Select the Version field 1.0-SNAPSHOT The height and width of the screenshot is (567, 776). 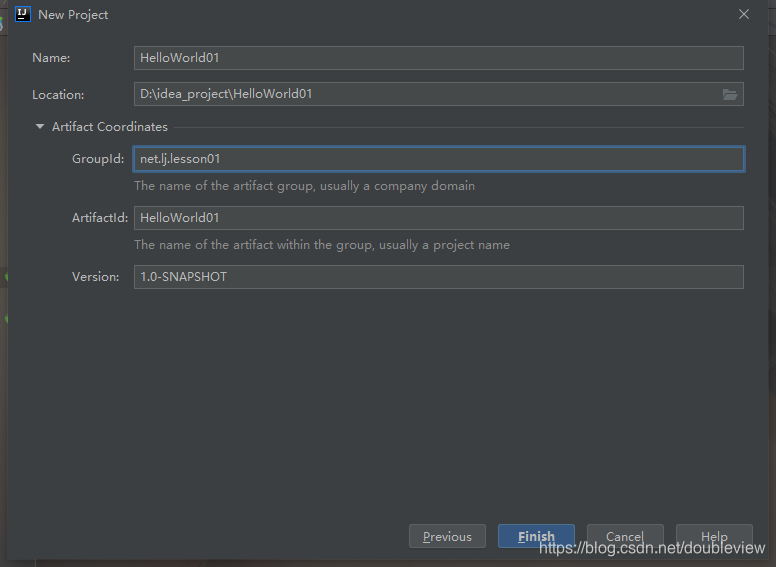[x=438, y=277]
